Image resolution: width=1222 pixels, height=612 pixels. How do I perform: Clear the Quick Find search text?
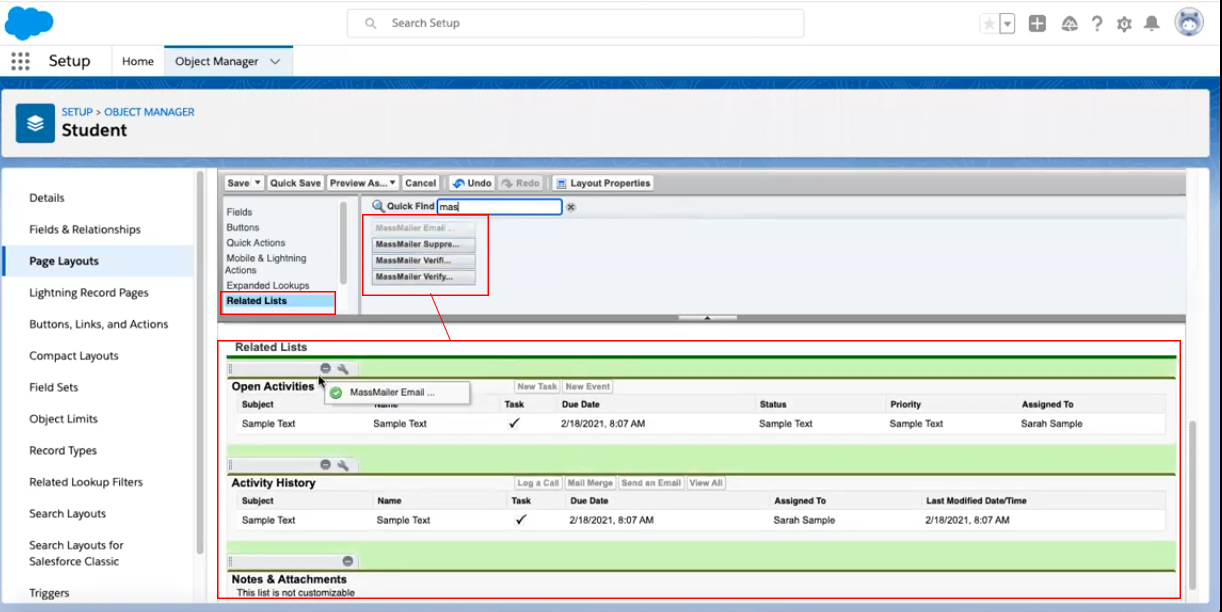pos(571,207)
